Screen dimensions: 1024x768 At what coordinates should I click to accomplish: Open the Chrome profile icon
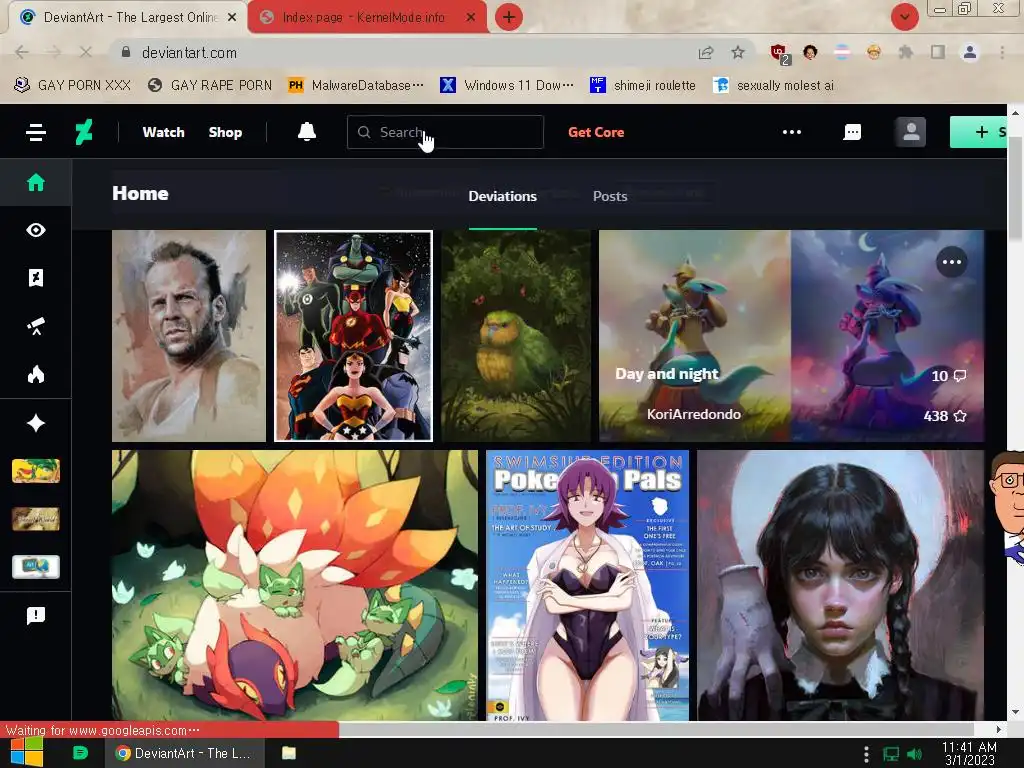tap(970, 52)
